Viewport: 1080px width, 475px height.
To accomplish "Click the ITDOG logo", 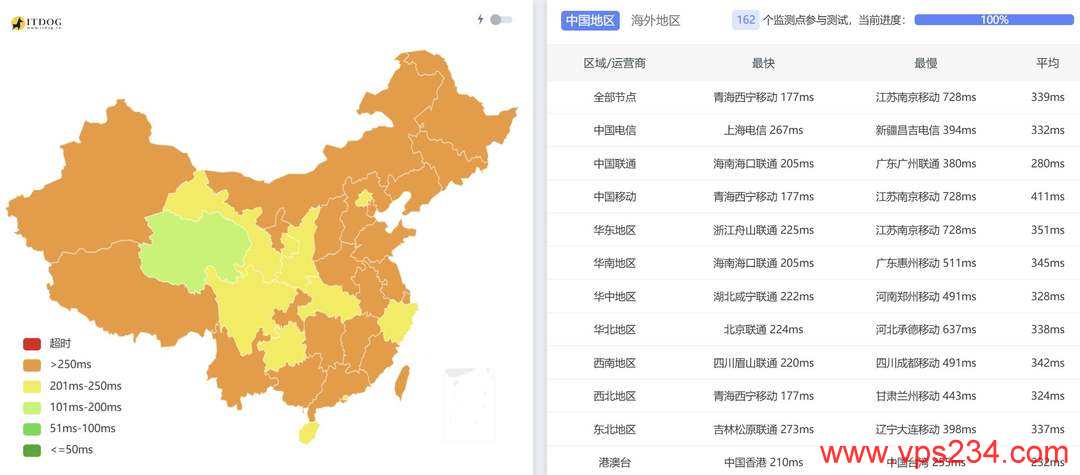I will click(41, 22).
